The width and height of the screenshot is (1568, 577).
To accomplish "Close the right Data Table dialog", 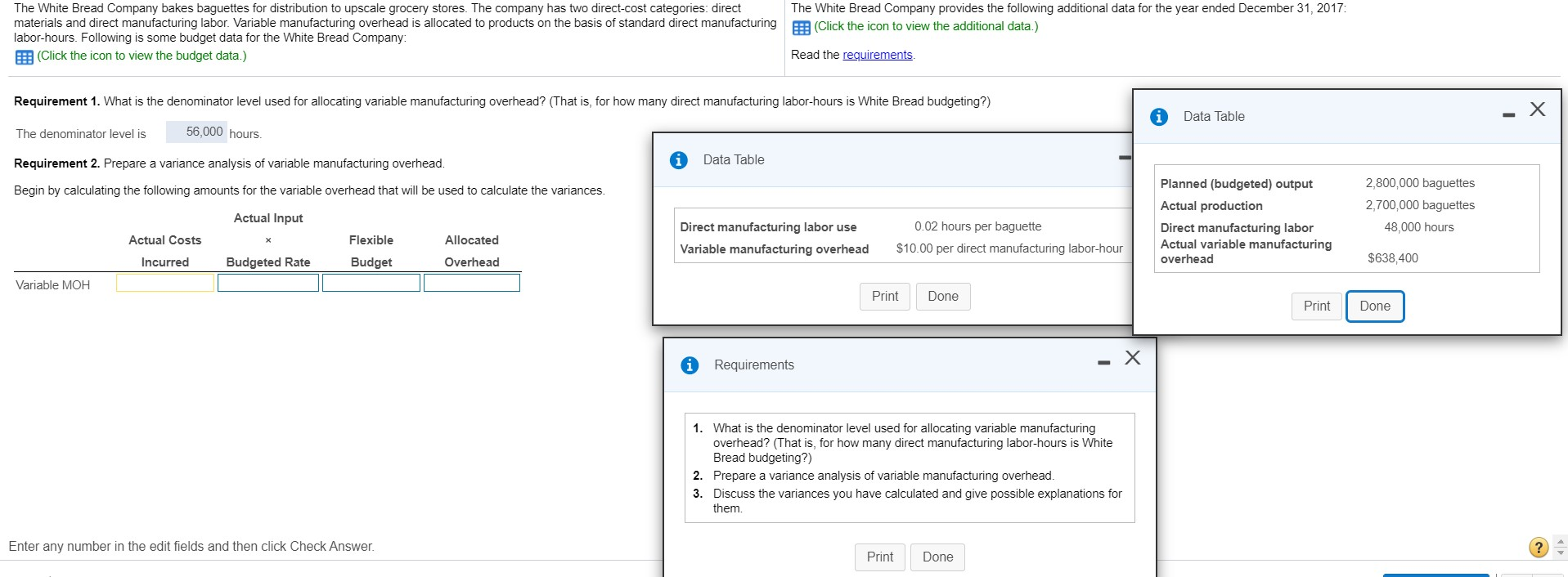I will pyautogui.click(x=1538, y=110).
